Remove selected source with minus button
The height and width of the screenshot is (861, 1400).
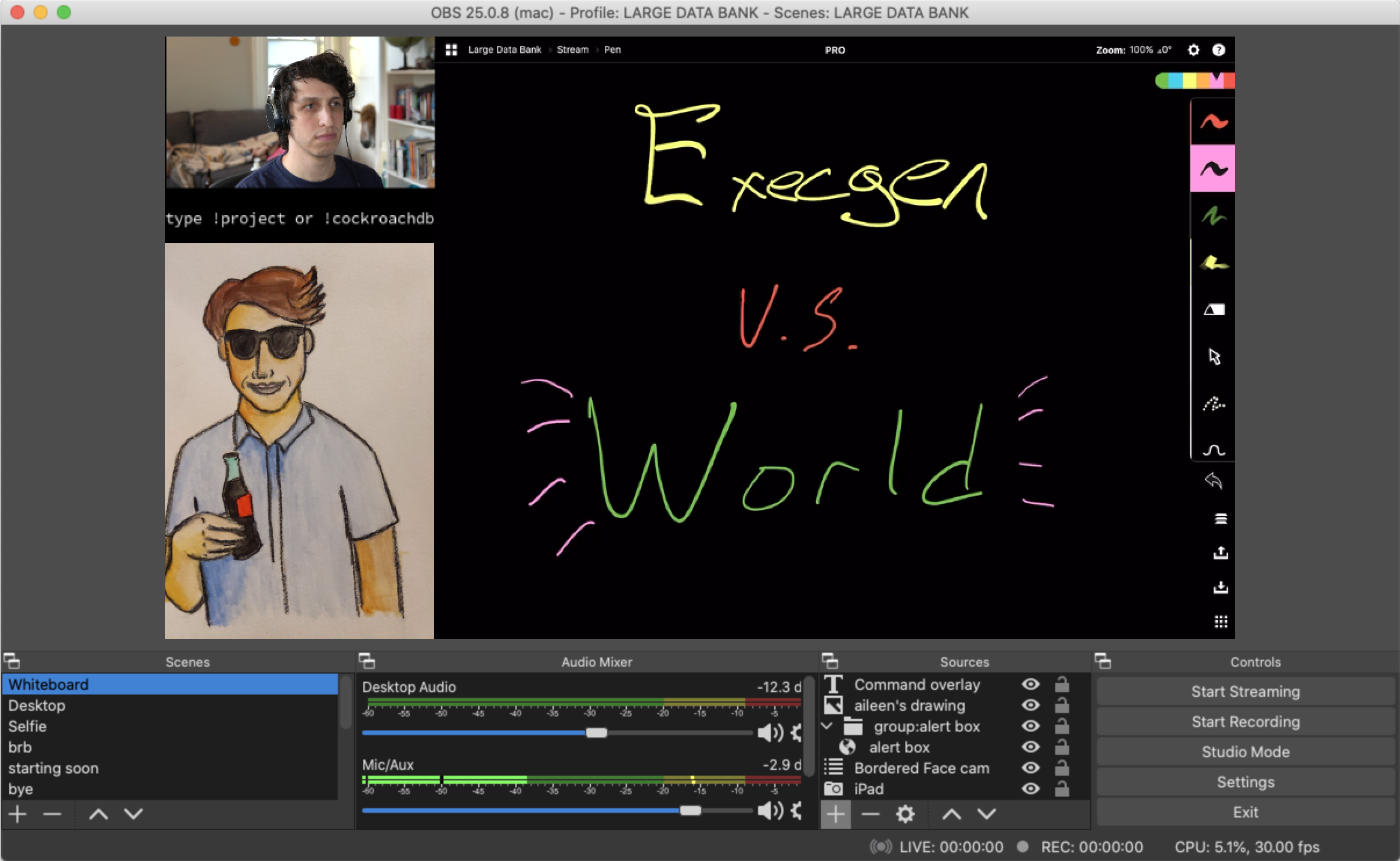pos(870,814)
